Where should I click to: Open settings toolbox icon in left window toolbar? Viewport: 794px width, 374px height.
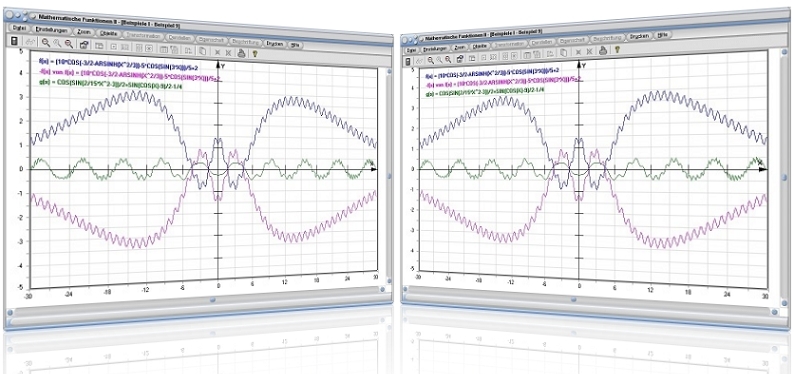(x=85, y=45)
